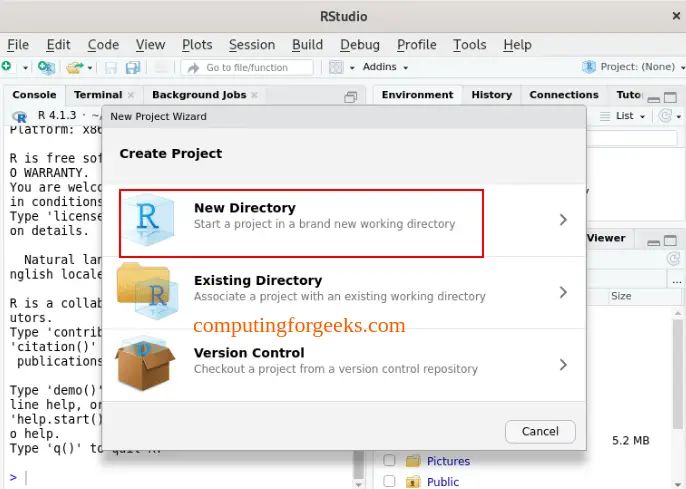
Task: Minimize the Files/Viewer pane
Action: click(654, 243)
